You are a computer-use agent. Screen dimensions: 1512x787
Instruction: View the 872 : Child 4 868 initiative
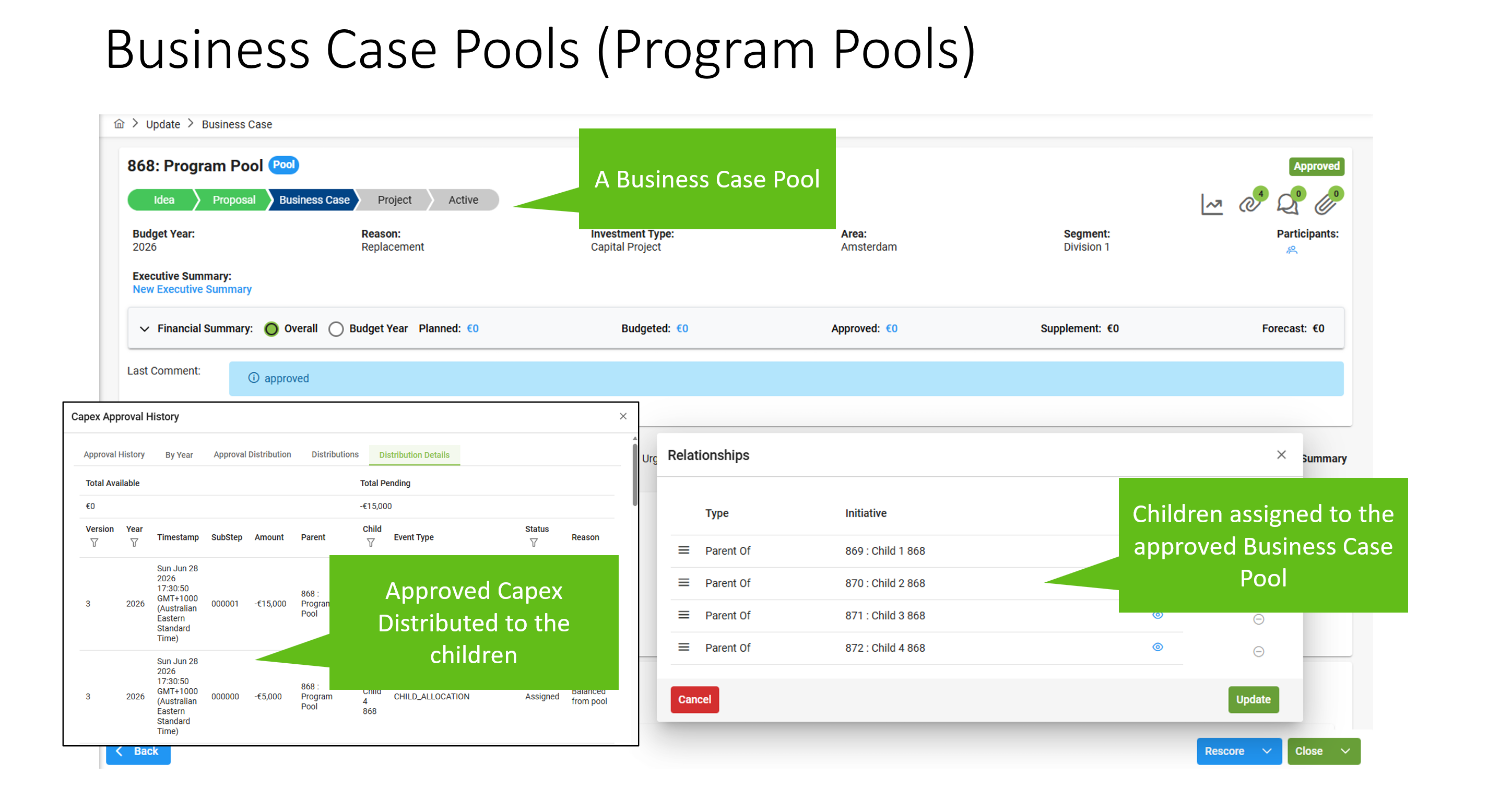pos(1157,647)
